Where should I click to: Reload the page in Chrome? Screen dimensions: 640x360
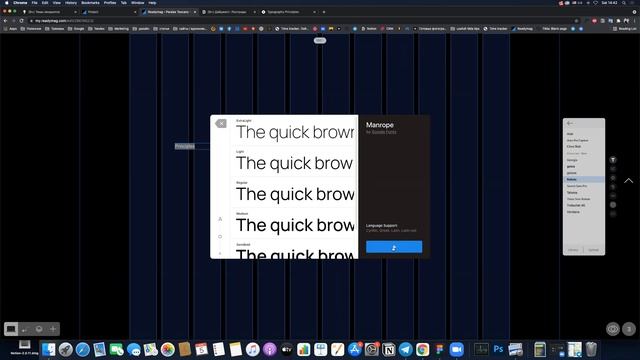point(22,20)
